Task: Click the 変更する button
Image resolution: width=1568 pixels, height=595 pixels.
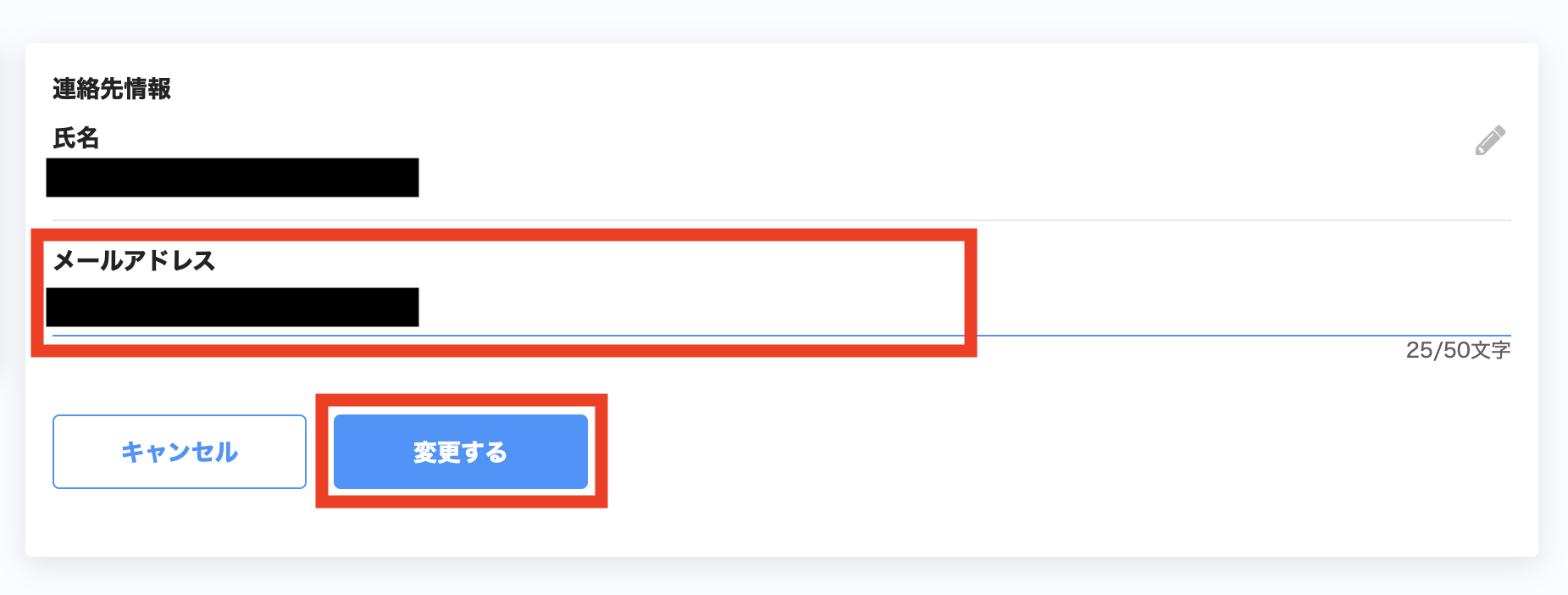Action: [x=461, y=452]
